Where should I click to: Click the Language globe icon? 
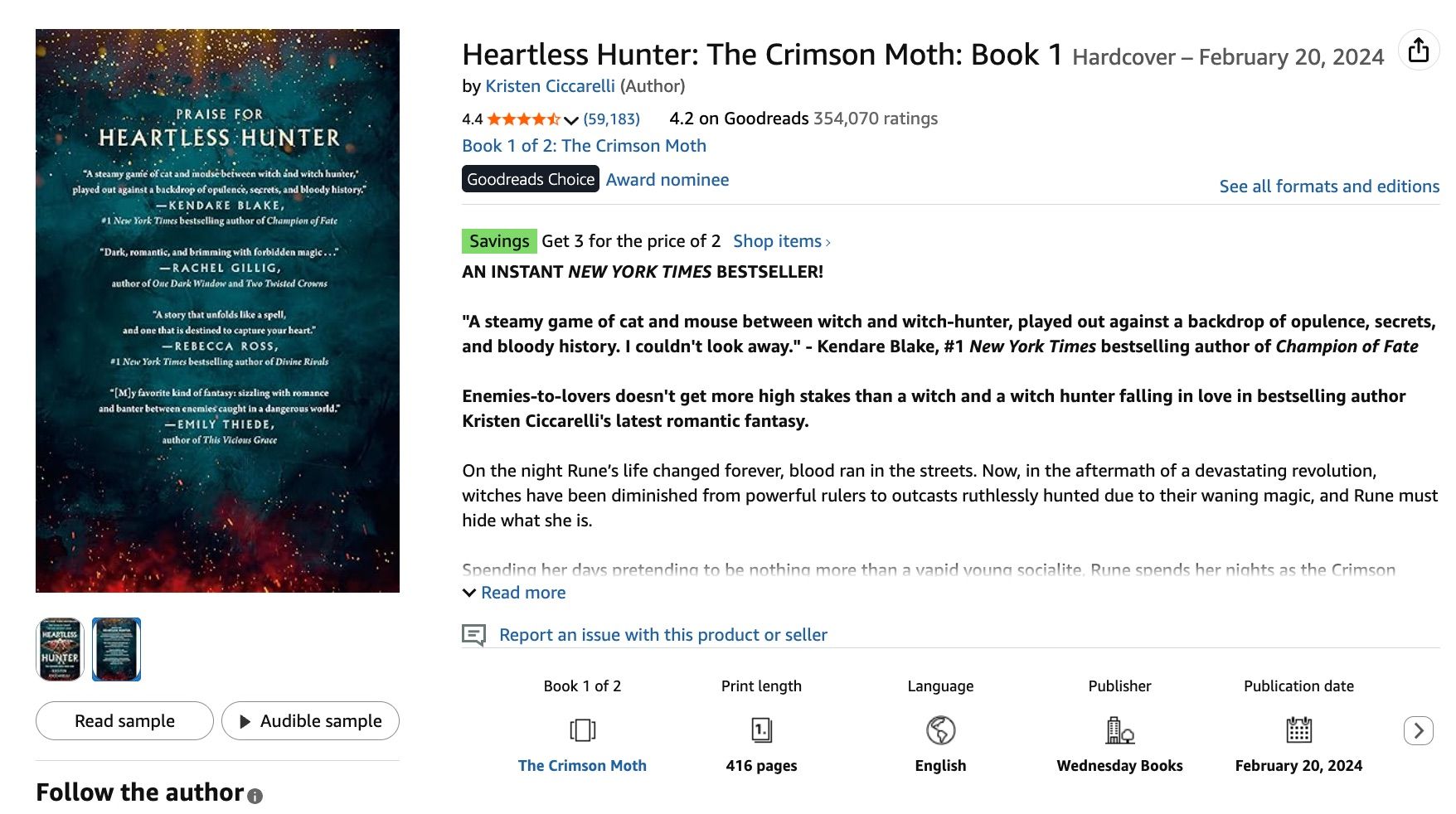click(939, 730)
